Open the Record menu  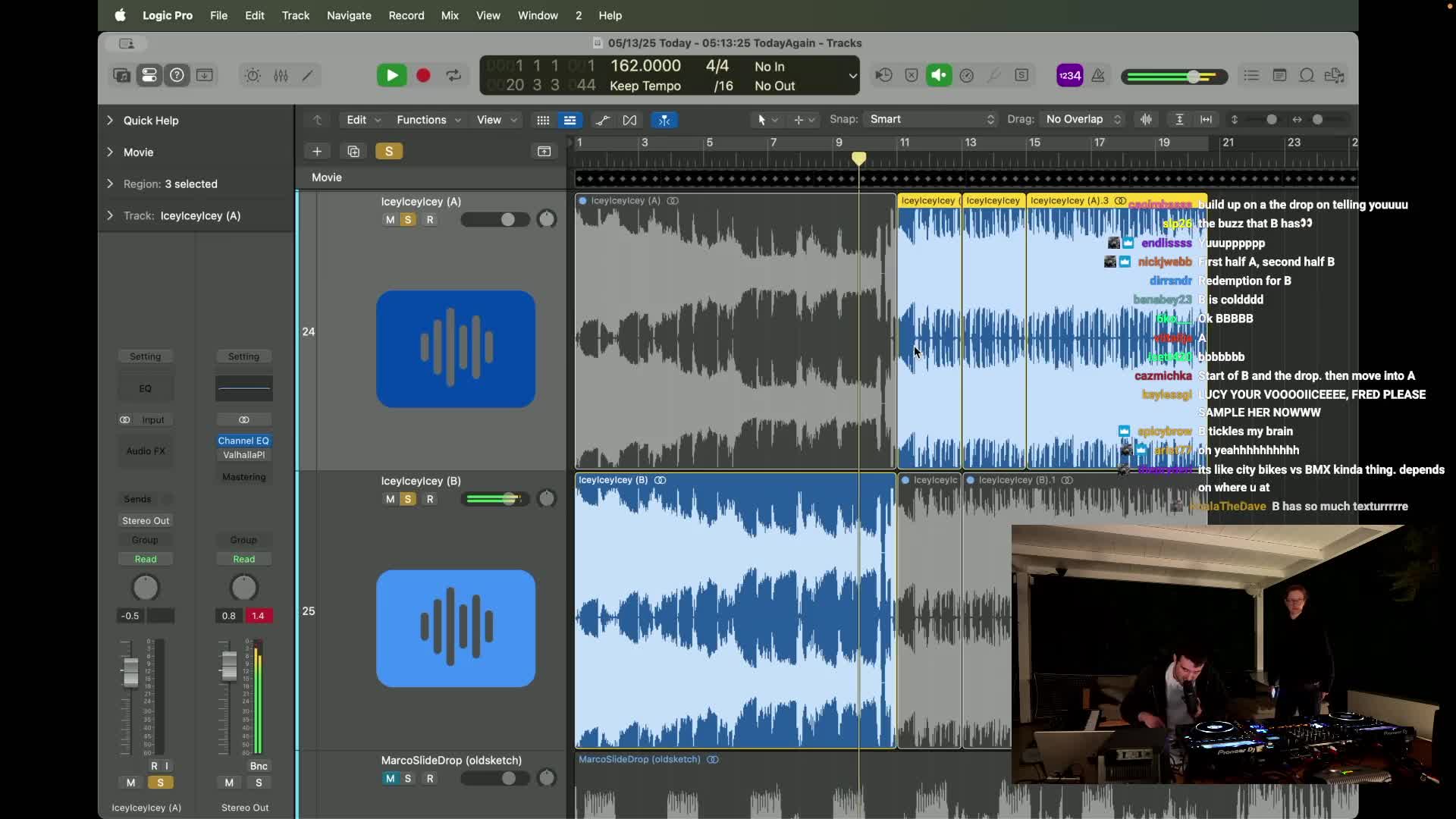[x=406, y=15]
